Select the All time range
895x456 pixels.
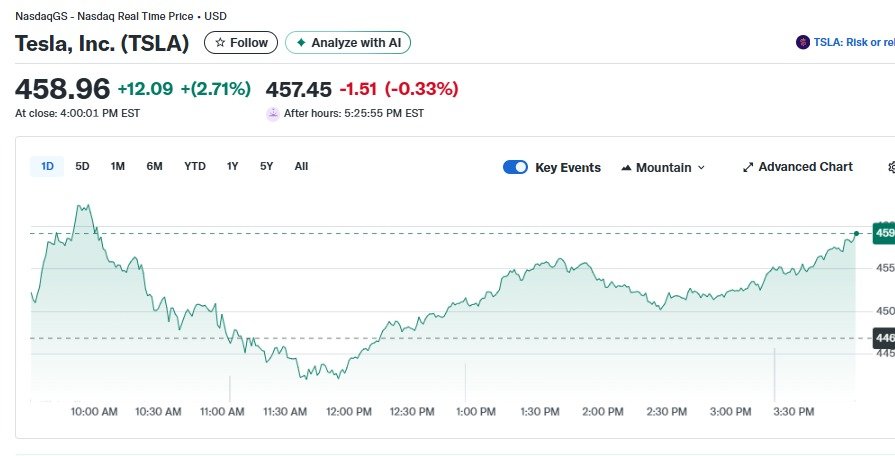point(301,166)
